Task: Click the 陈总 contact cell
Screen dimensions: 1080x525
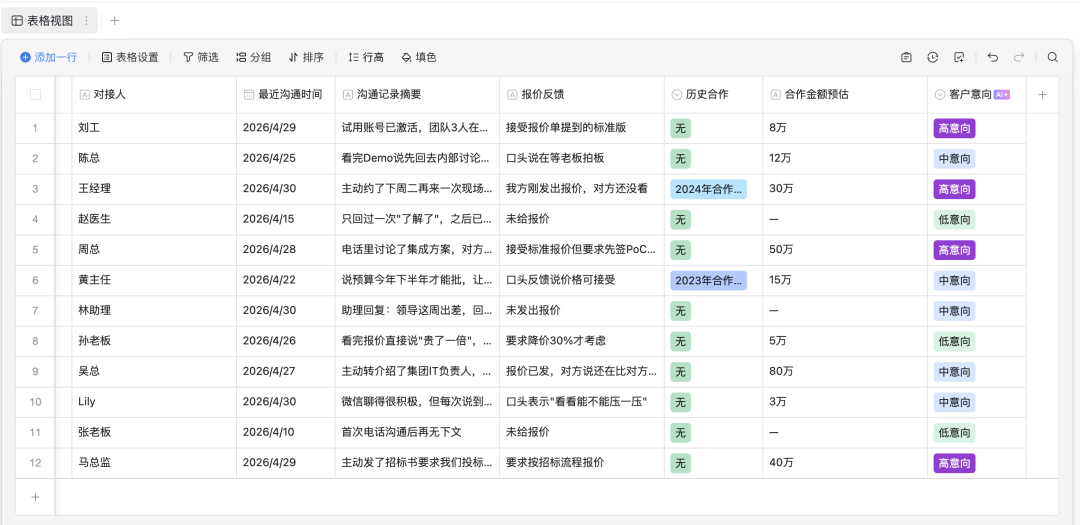Action: coord(154,158)
